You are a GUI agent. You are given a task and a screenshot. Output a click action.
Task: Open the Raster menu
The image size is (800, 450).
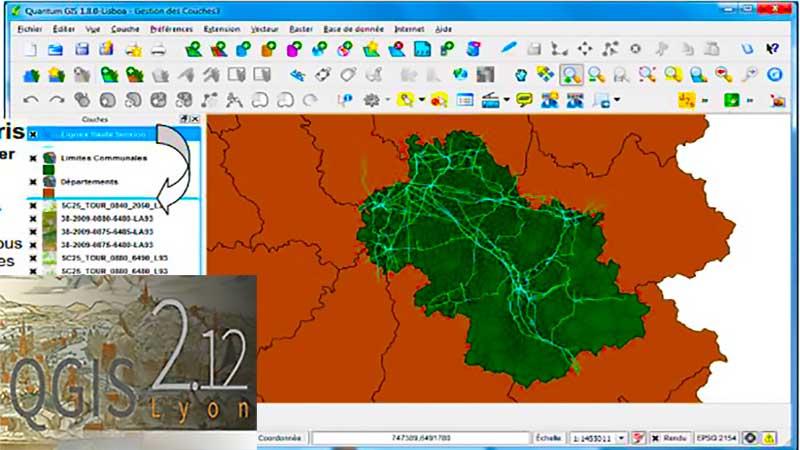(x=301, y=29)
